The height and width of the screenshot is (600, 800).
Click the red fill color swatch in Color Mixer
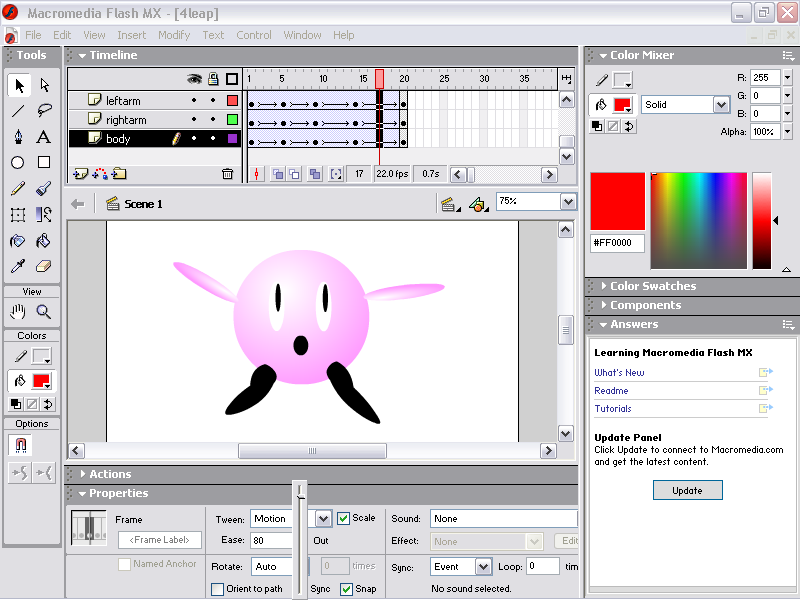[x=623, y=105]
